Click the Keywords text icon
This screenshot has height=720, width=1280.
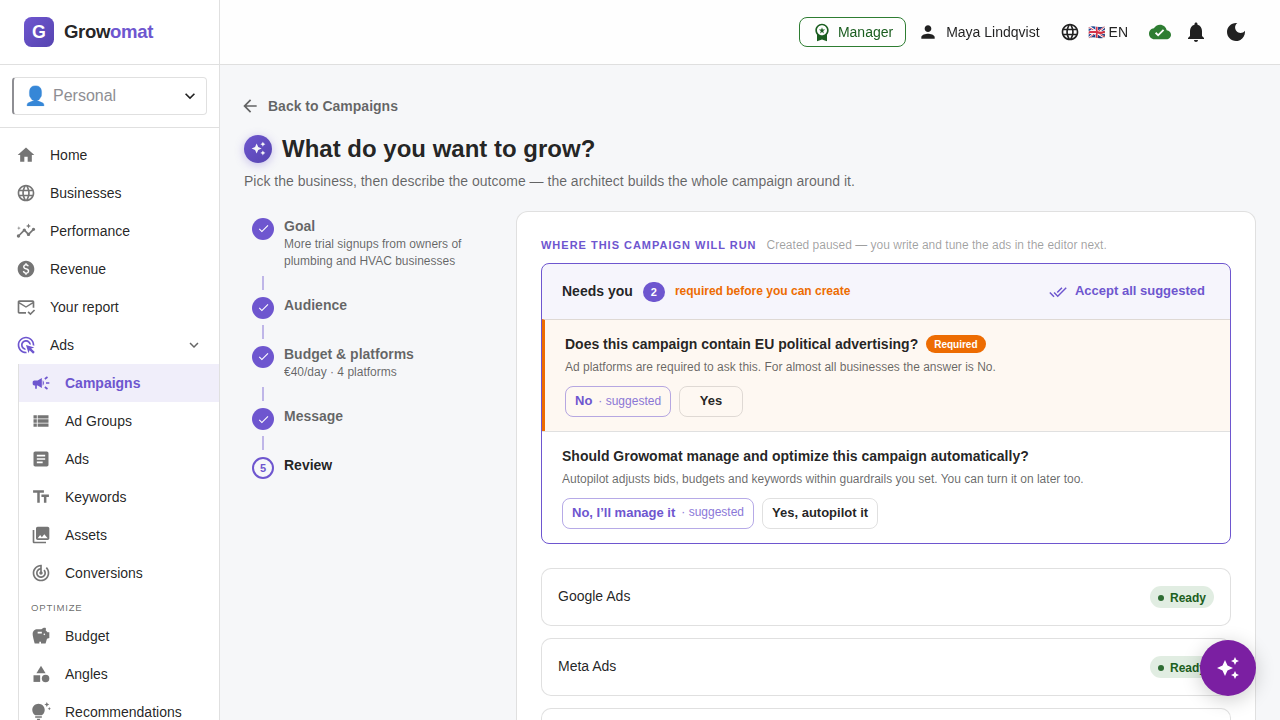(41, 497)
